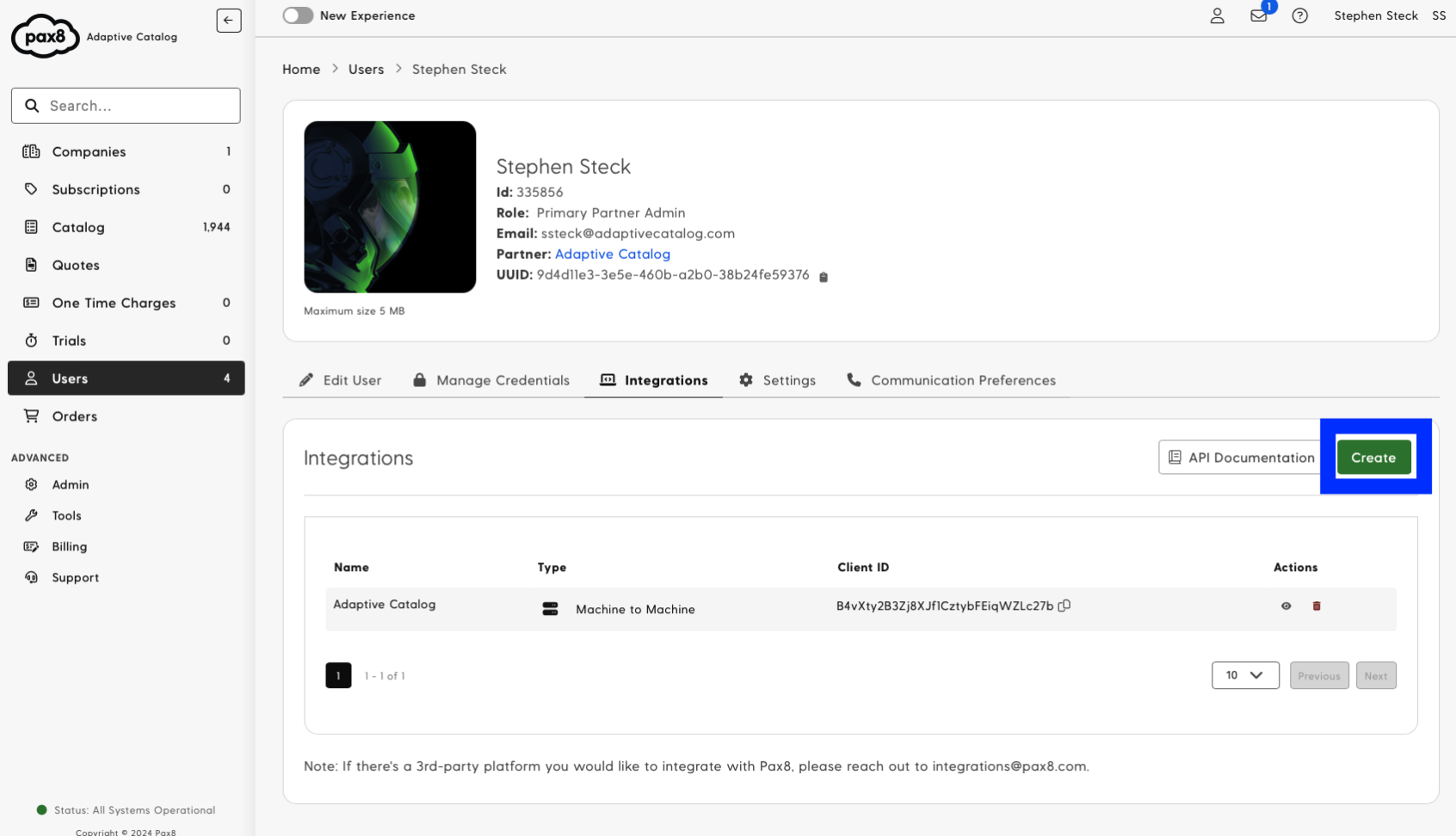Go to Home breadcrumb

[301, 69]
